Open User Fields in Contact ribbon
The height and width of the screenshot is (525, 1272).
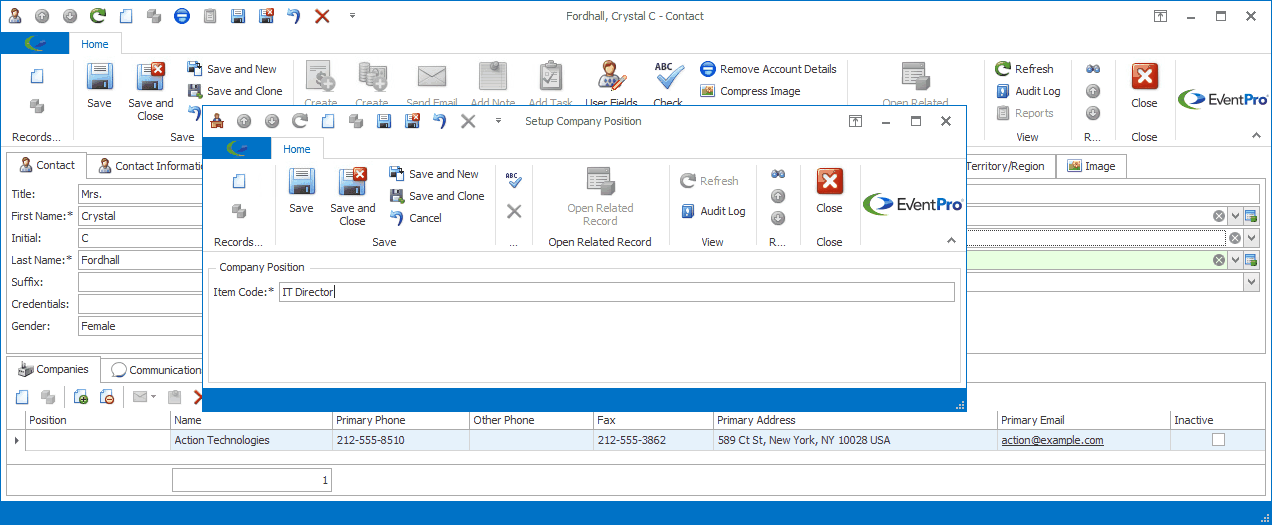pyautogui.click(x=611, y=85)
